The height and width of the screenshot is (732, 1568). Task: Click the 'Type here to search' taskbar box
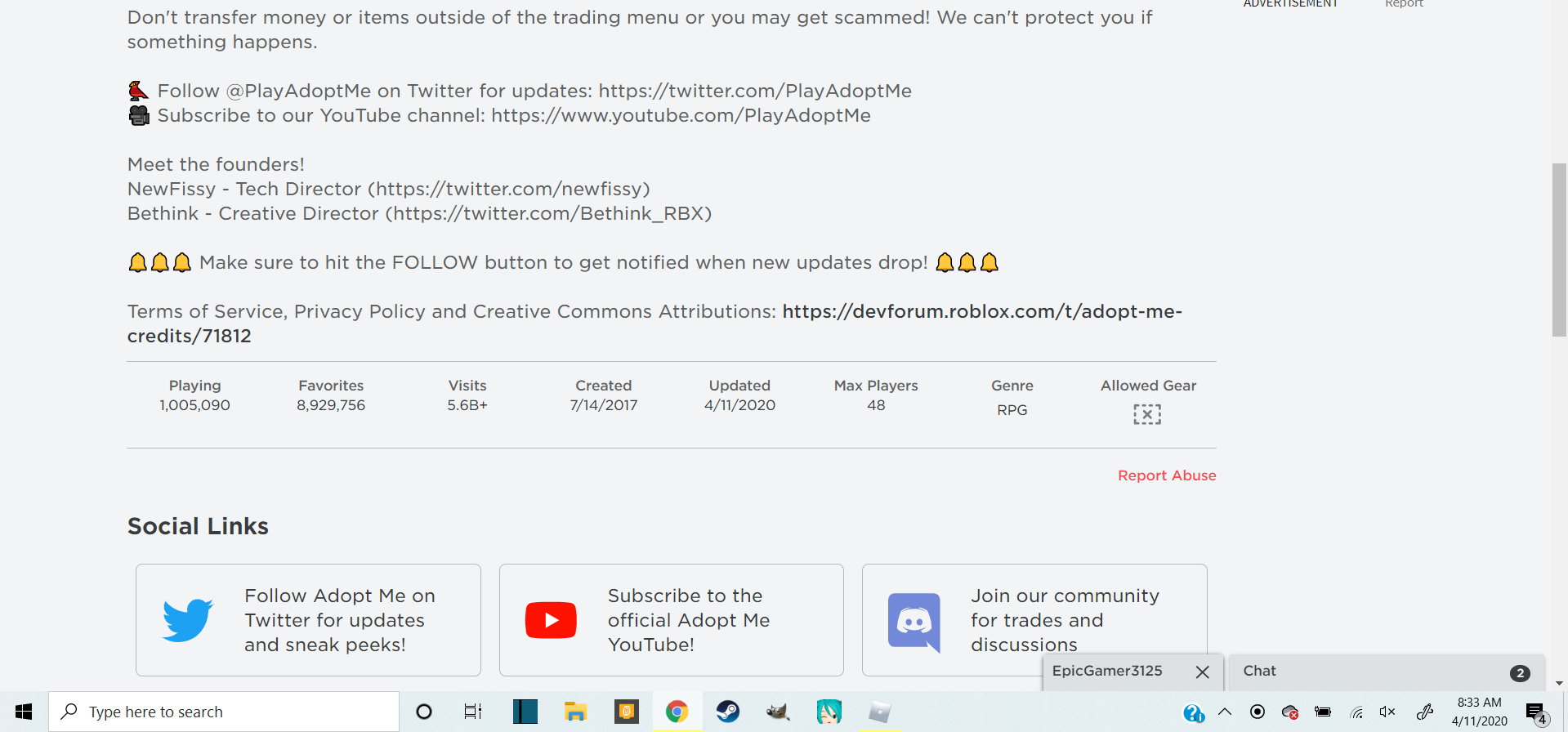(x=224, y=712)
